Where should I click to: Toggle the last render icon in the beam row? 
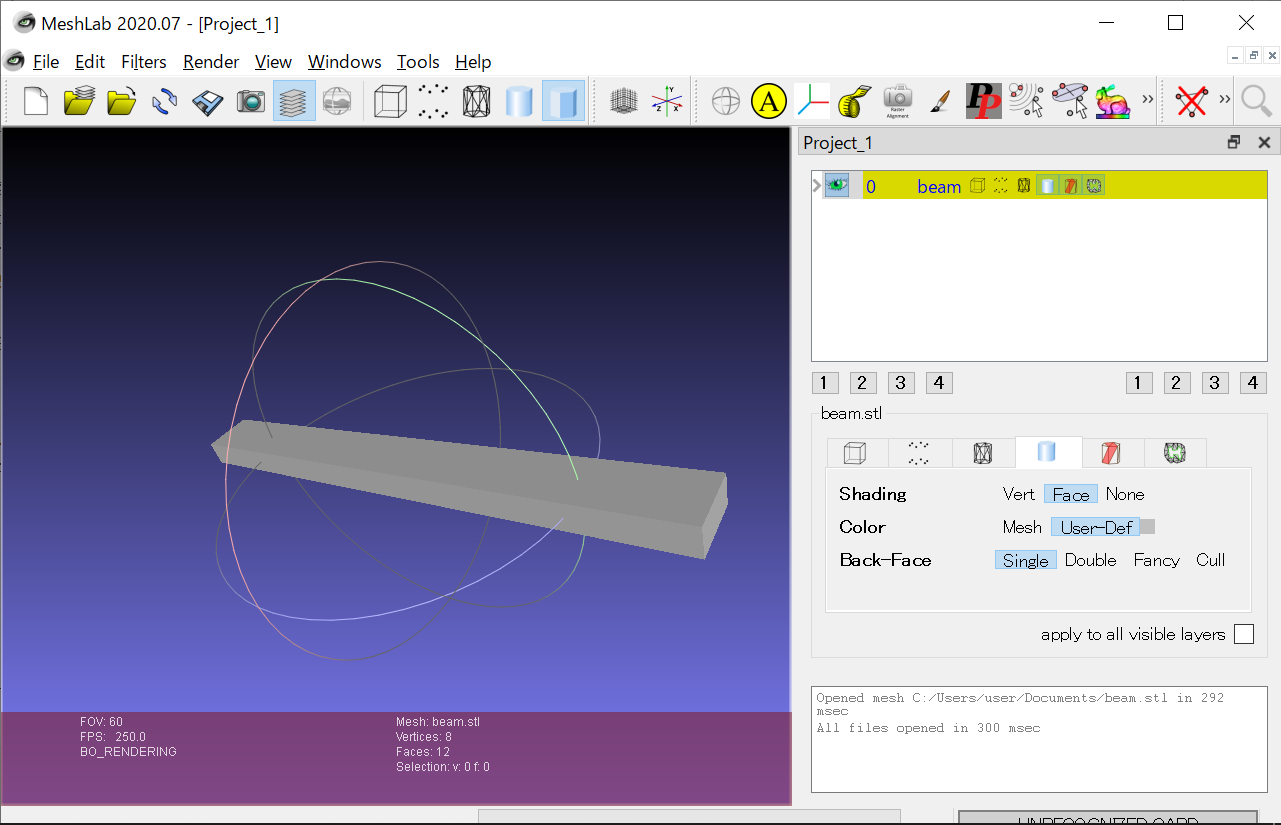coord(1093,185)
